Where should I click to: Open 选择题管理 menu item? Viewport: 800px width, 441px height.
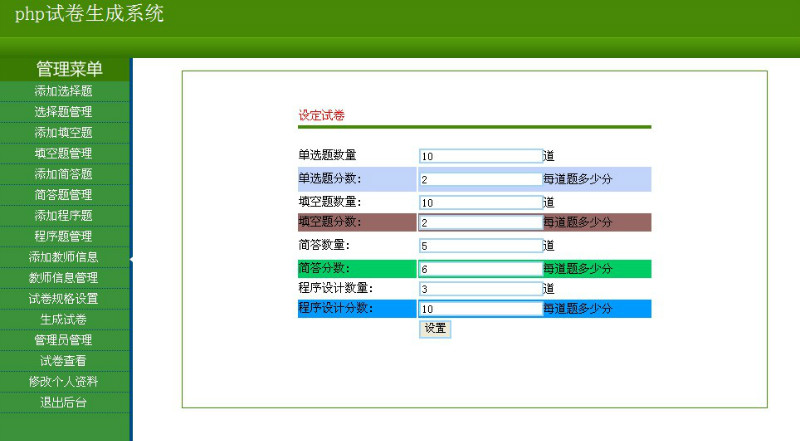pyautogui.click(x=63, y=112)
